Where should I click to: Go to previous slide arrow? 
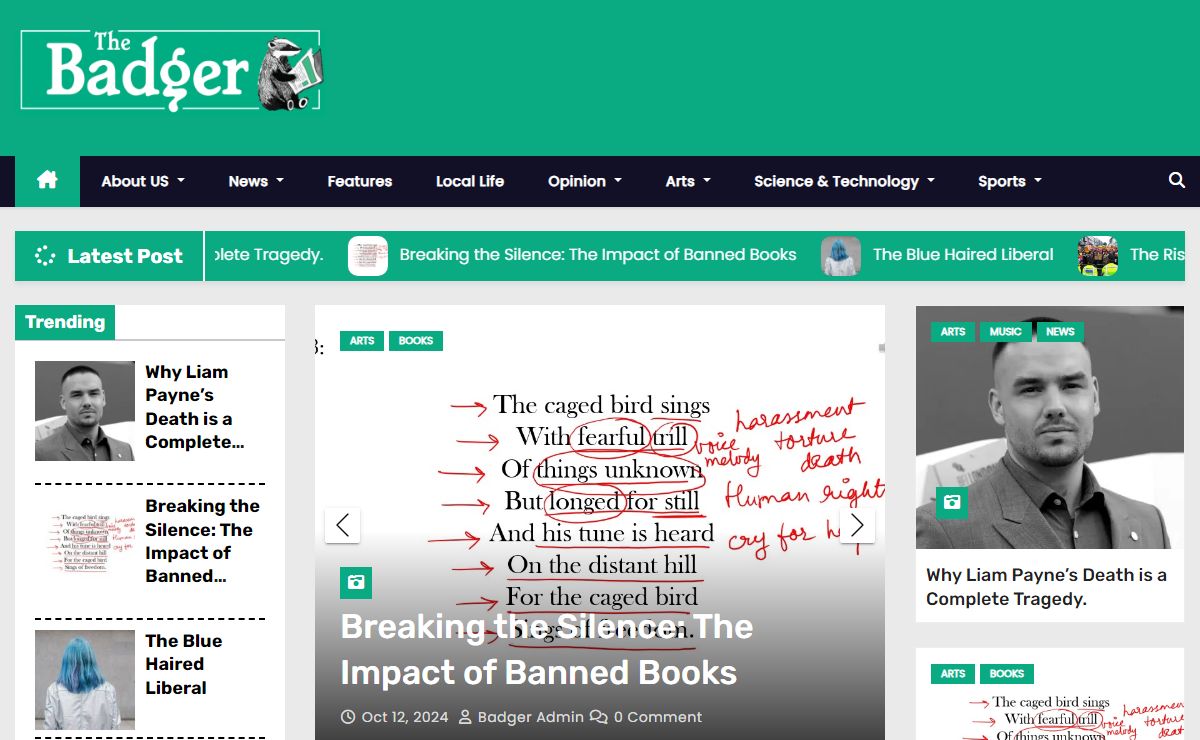pyautogui.click(x=342, y=525)
